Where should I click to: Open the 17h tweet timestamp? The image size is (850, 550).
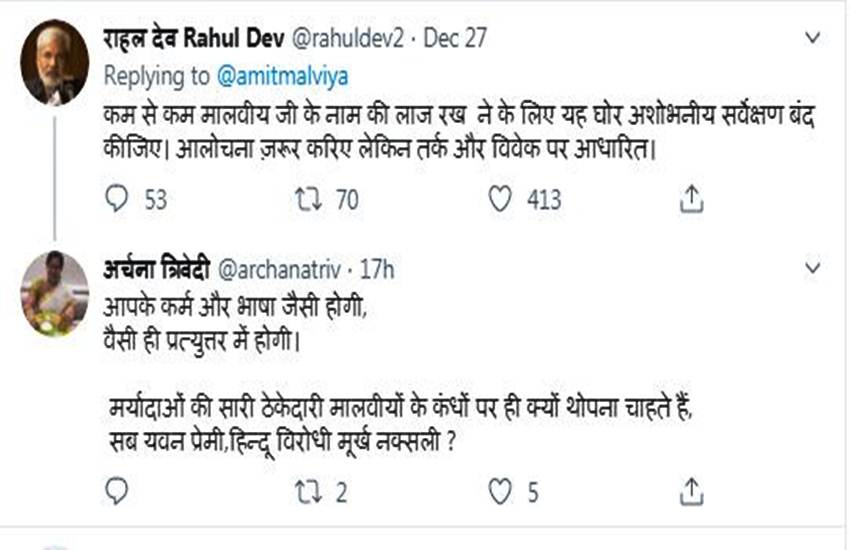377,269
